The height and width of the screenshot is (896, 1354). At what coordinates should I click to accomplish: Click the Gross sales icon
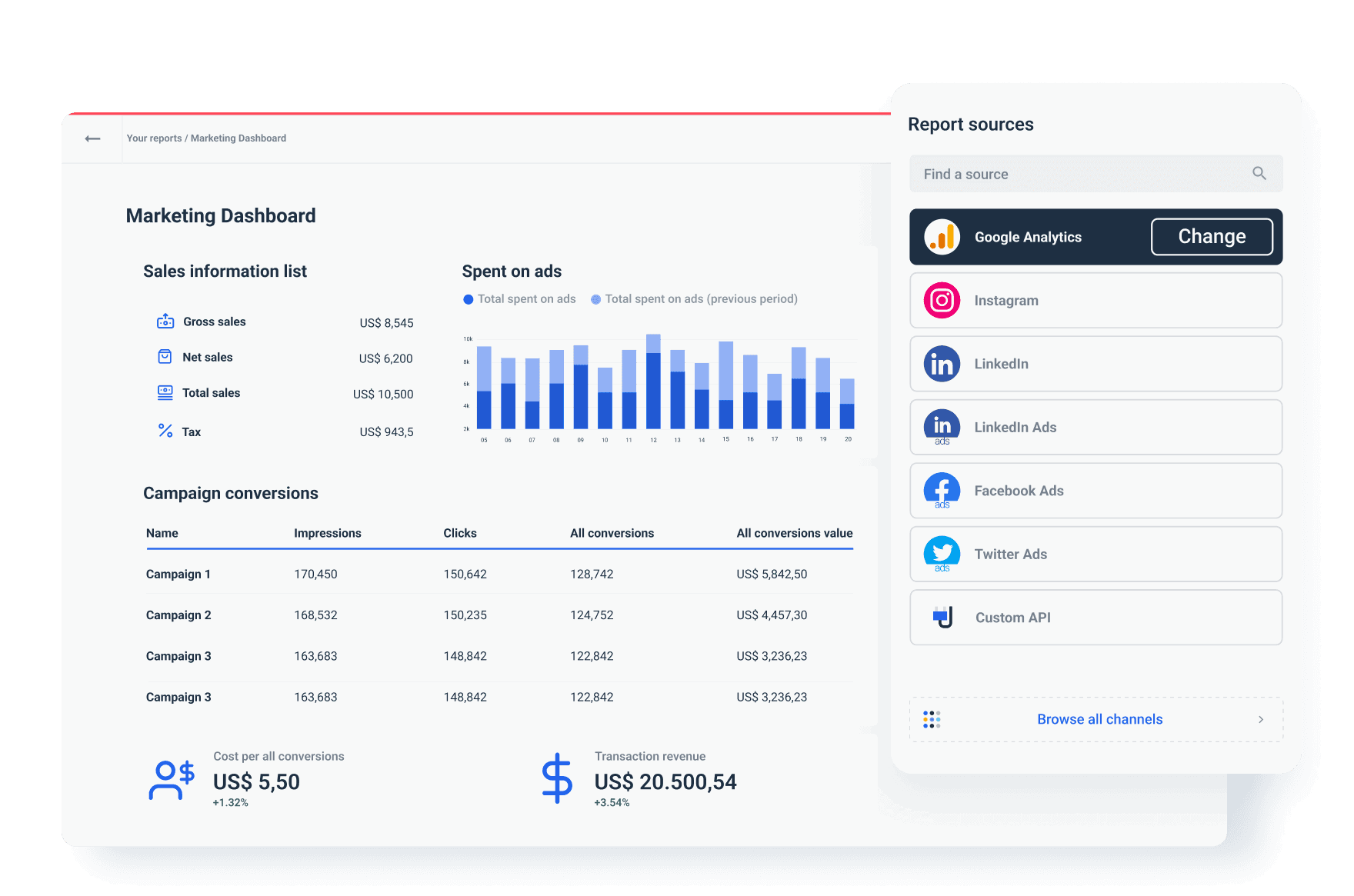point(165,321)
